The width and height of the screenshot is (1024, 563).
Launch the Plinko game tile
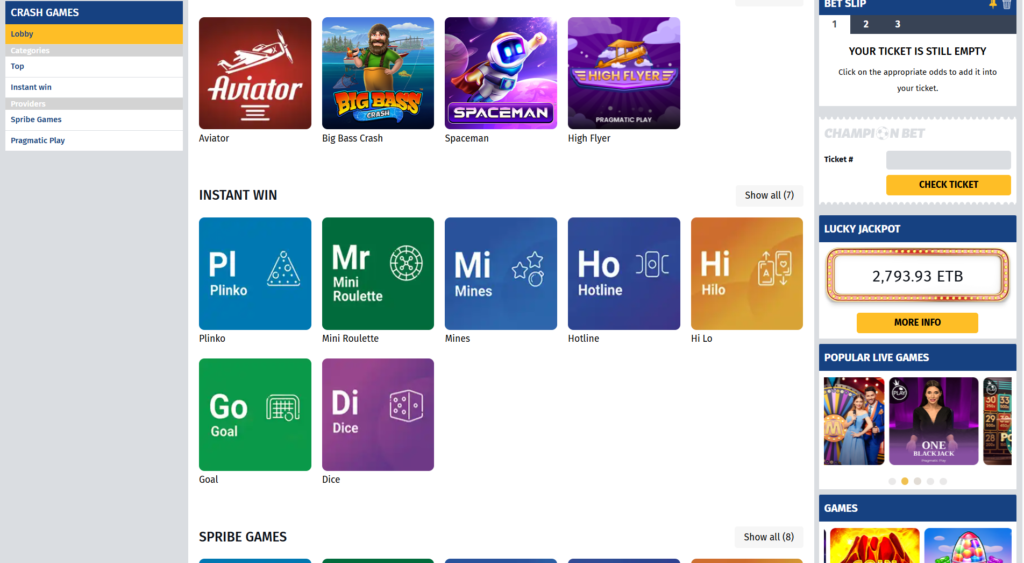(255, 273)
